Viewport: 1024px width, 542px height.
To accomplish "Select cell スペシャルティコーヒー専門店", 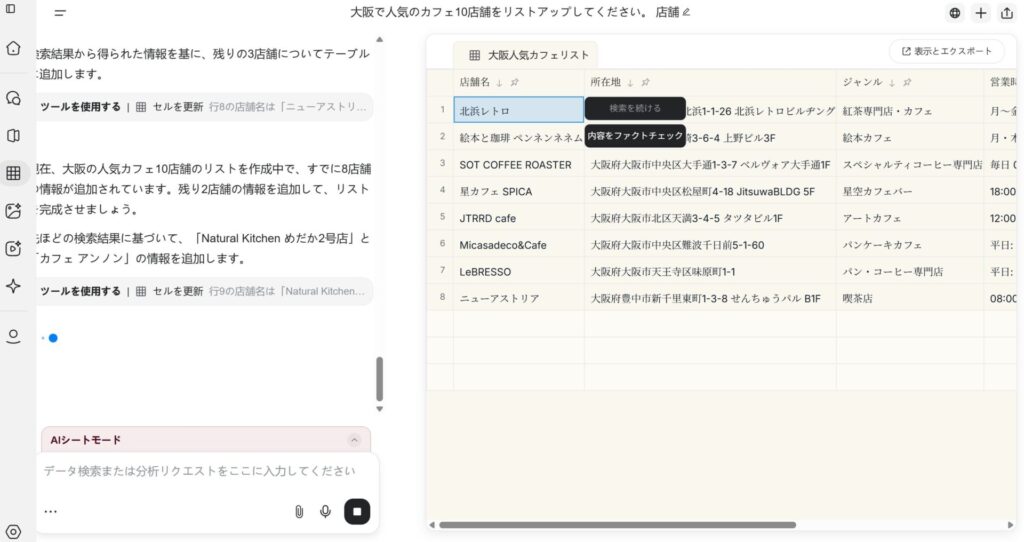I will point(910,165).
